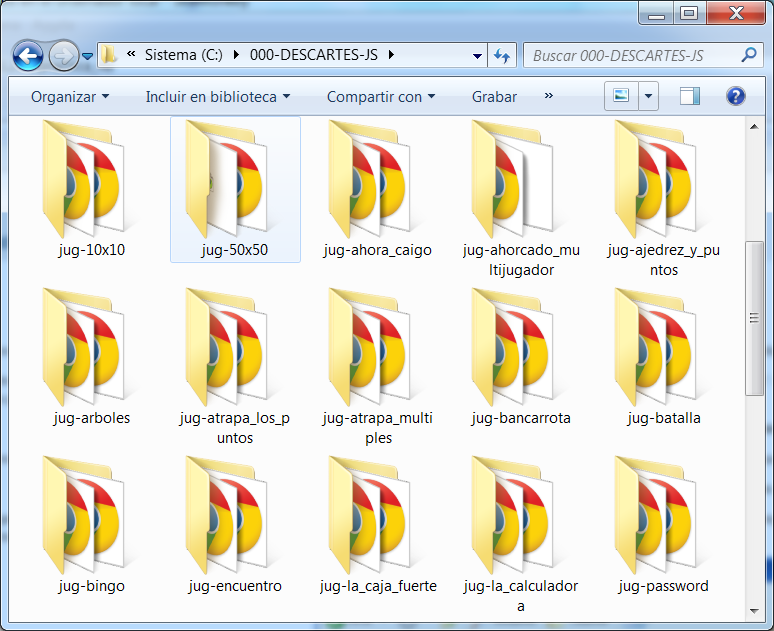Open the Organizar menu
The width and height of the screenshot is (774, 631).
(x=69, y=97)
